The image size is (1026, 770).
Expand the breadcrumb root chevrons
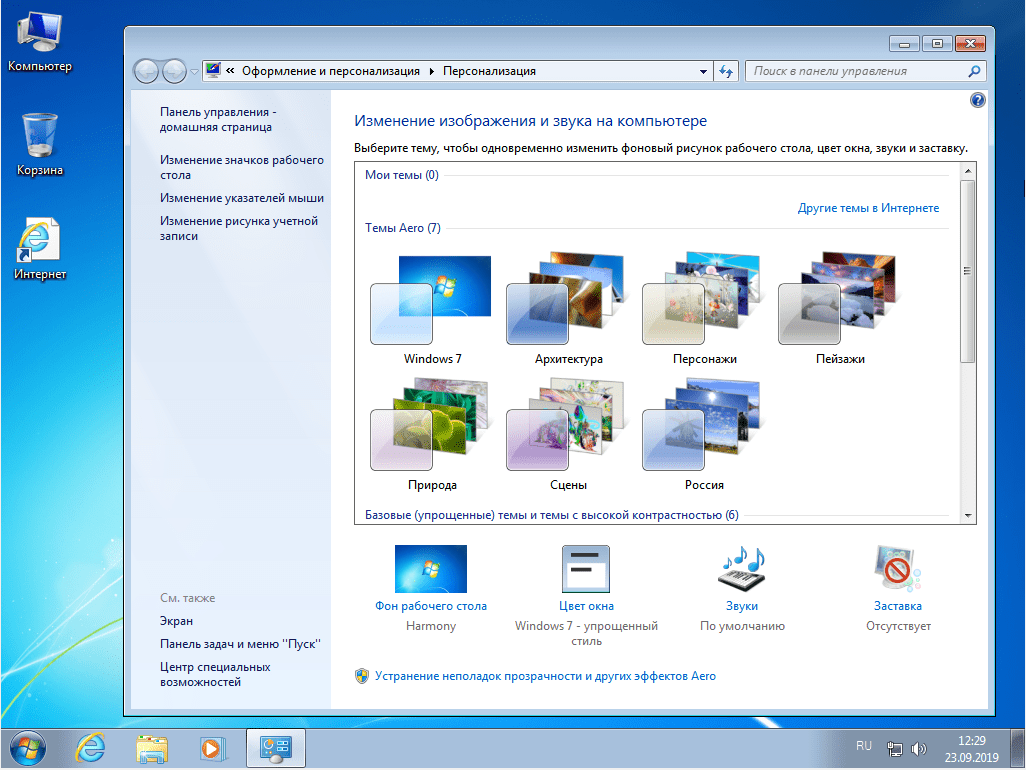tap(230, 71)
